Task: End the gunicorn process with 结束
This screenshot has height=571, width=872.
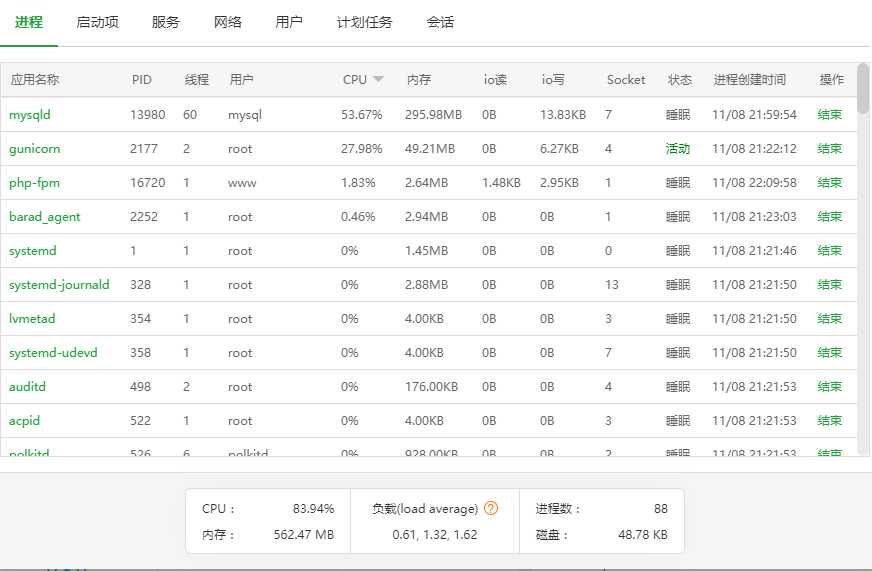Action: click(x=830, y=148)
